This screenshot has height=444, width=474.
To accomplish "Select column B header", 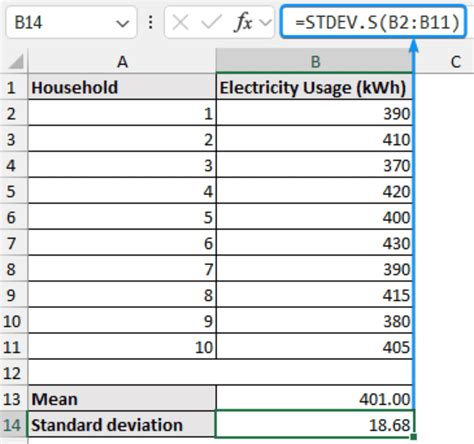I will [315, 61].
